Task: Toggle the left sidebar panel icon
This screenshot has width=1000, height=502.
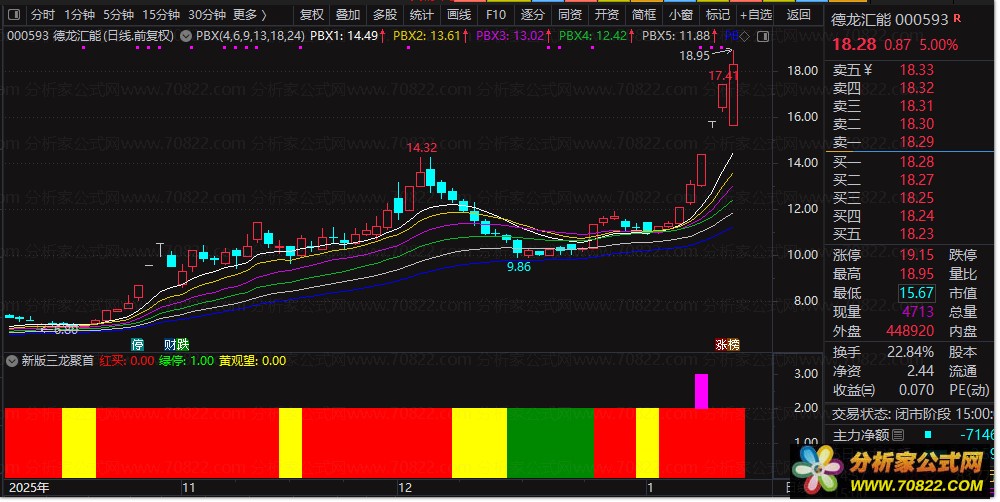Action: 13,14
